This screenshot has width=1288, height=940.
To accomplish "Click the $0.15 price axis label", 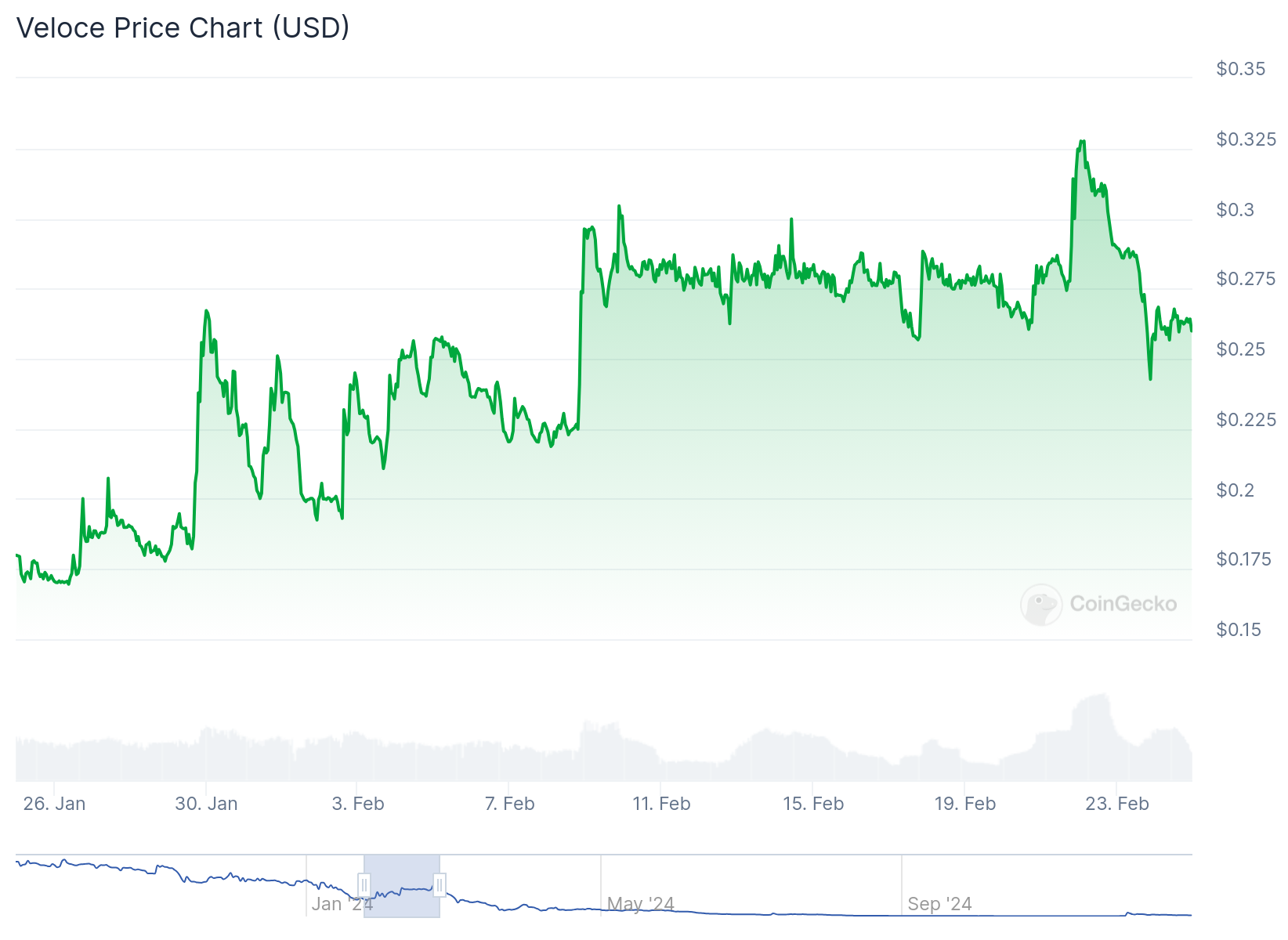I will [x=1239, y=630].
